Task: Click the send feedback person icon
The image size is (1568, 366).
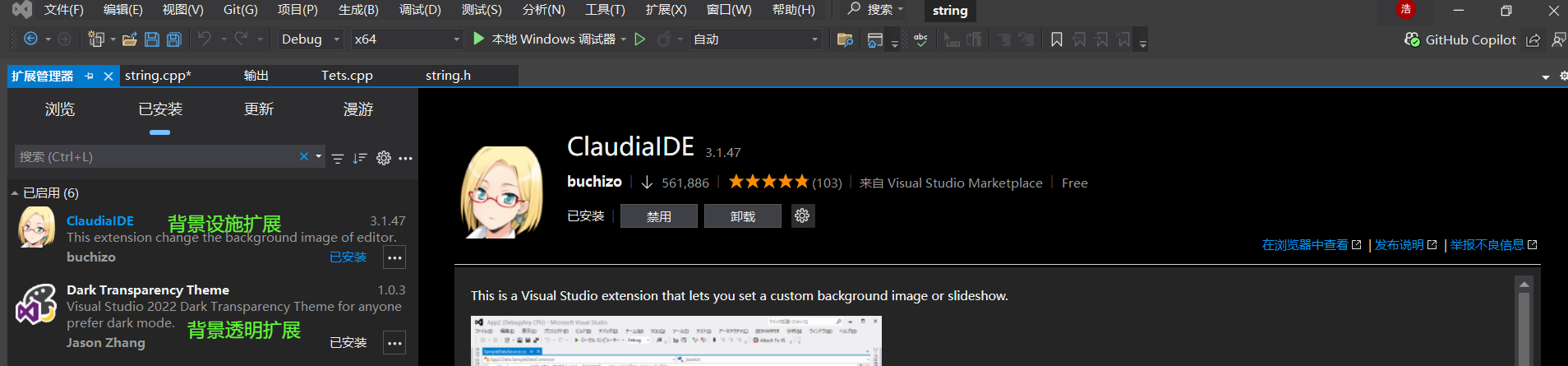Action: pyautogui.click(x=1558, y=39)
